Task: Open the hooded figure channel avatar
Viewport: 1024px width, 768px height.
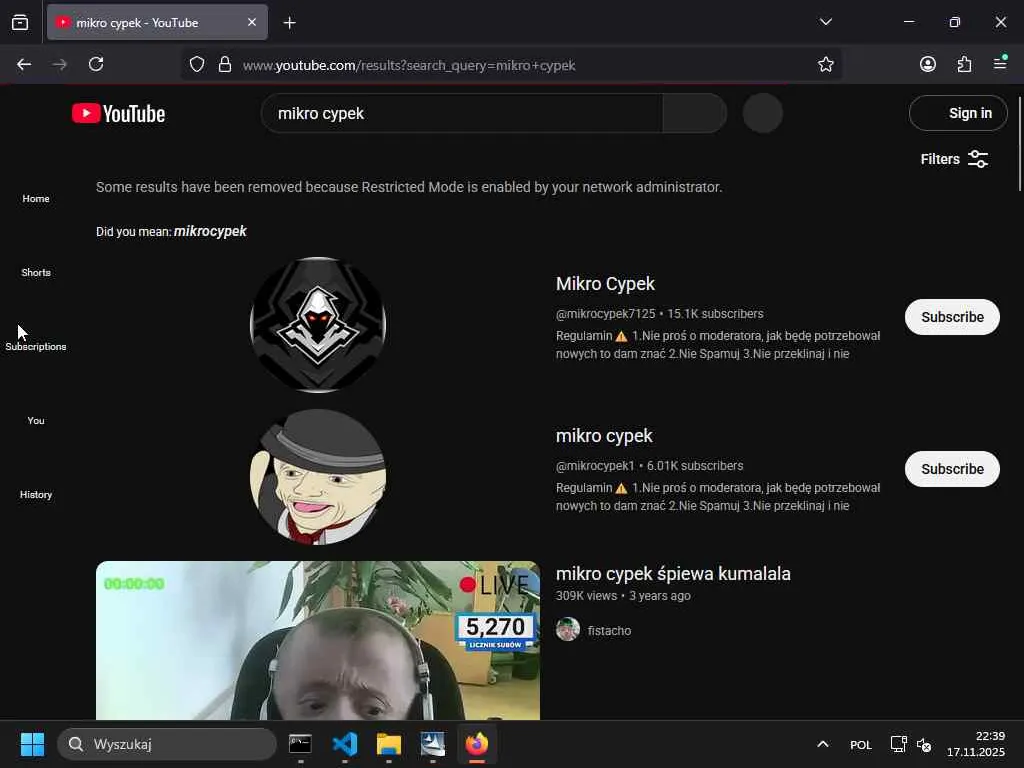Action: (x=318, y=325)
